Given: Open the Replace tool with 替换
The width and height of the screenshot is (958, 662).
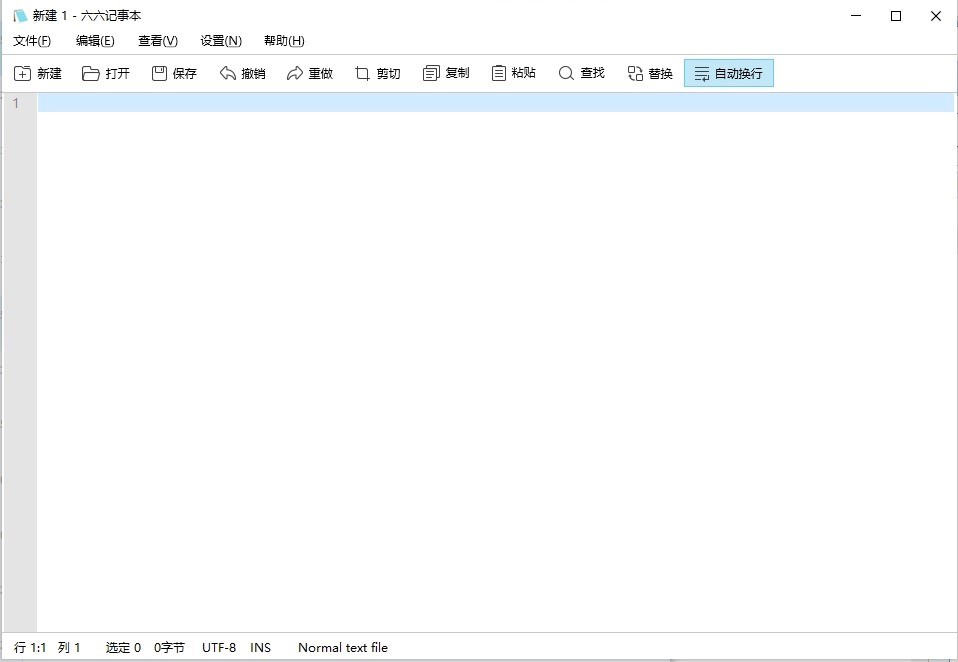Looking at the screenshot, I should pyautogui.click(x=635, y=73).
